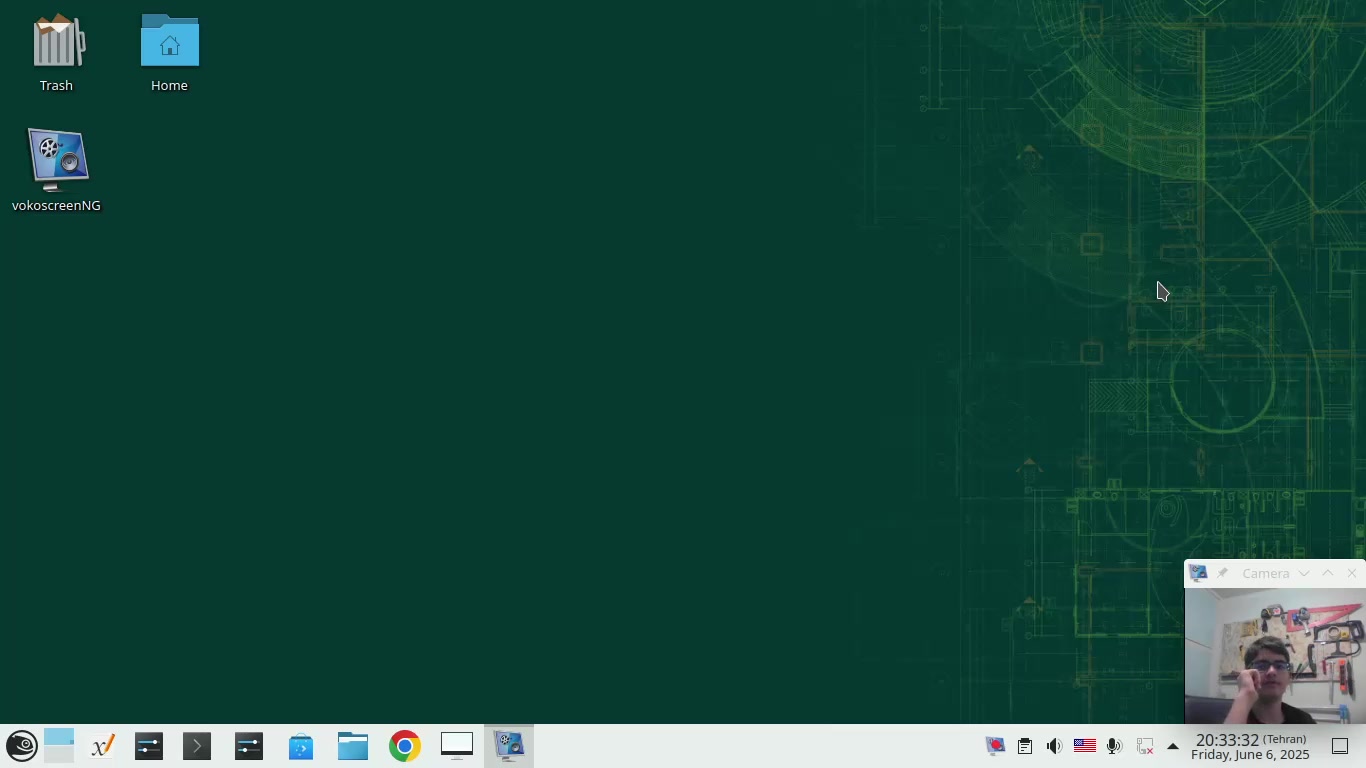The width and height of the screenshot is (1366, 768).
Task: Click the webcam video preview
Action: tap(1275, 656)
